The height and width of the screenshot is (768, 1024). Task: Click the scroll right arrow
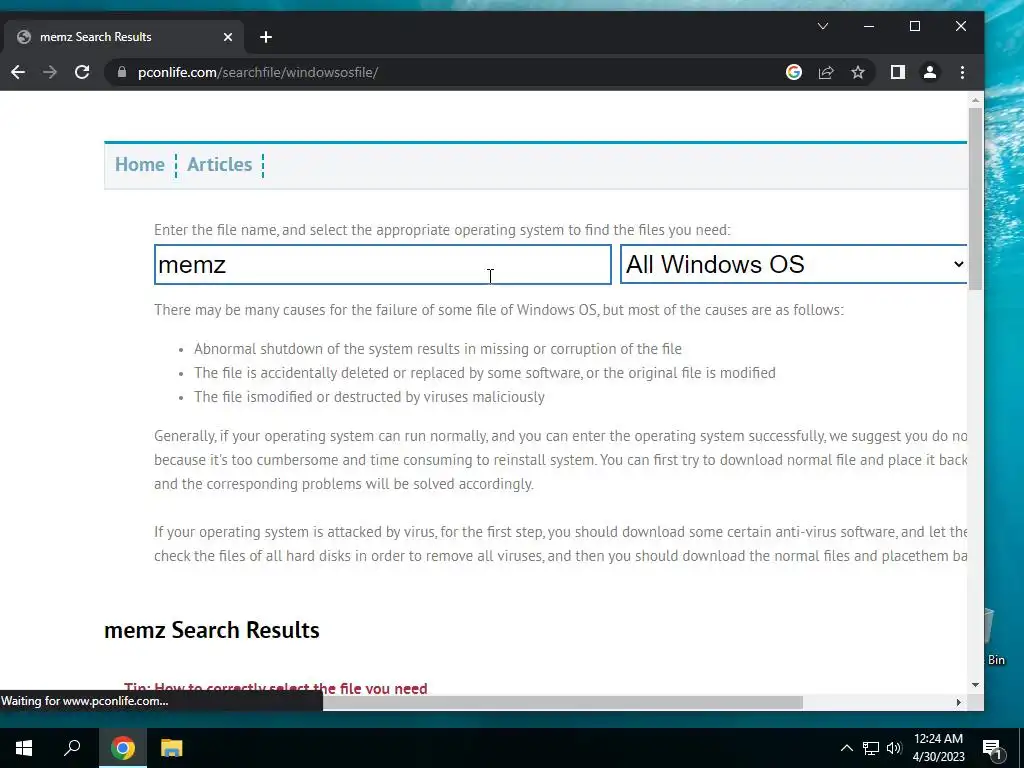(959, 703)
